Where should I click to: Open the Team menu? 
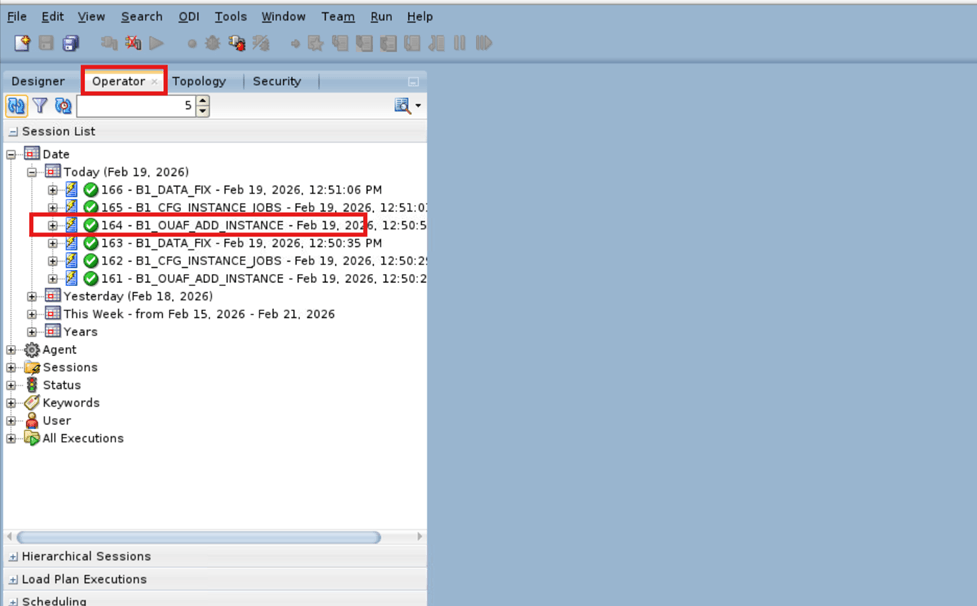(x=337, y=16)
